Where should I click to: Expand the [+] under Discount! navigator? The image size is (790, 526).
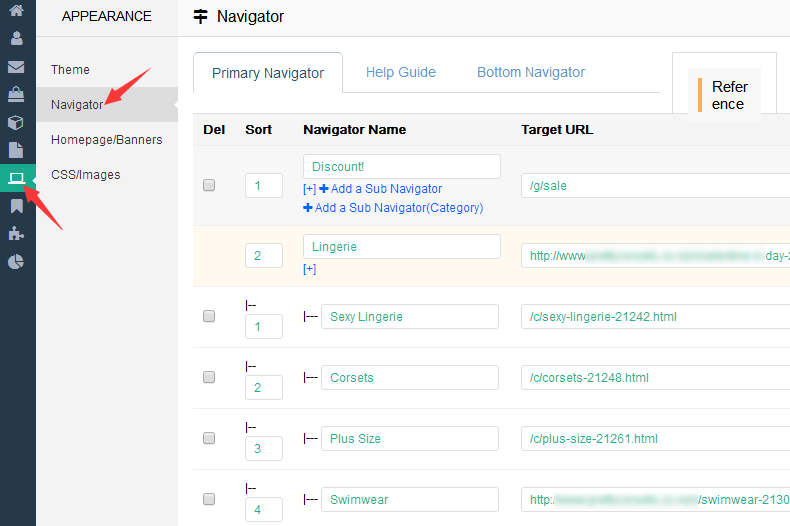pos(309,189)
